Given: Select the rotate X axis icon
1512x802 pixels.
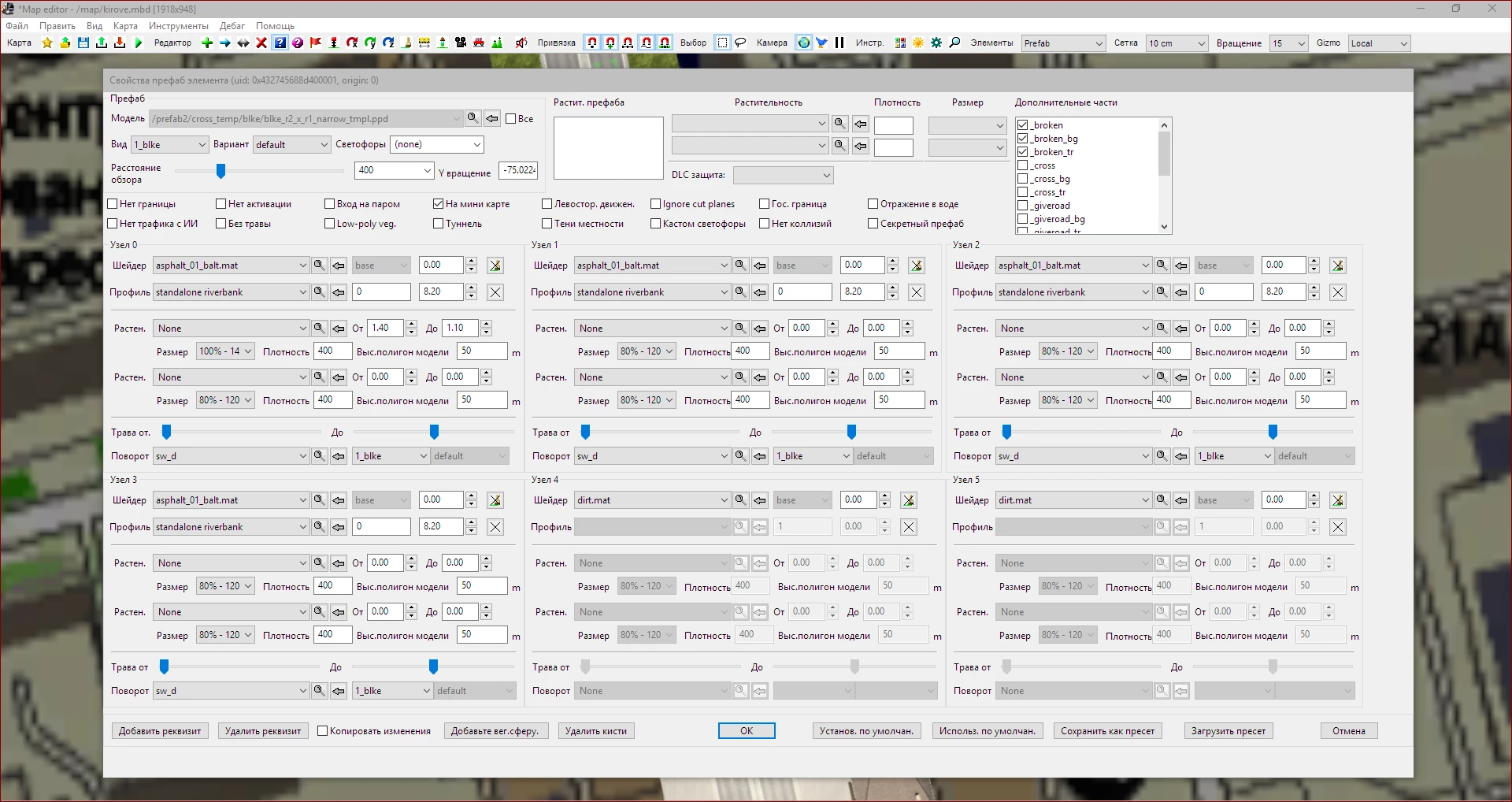Looking at the screenshot, I should point(352,43).
